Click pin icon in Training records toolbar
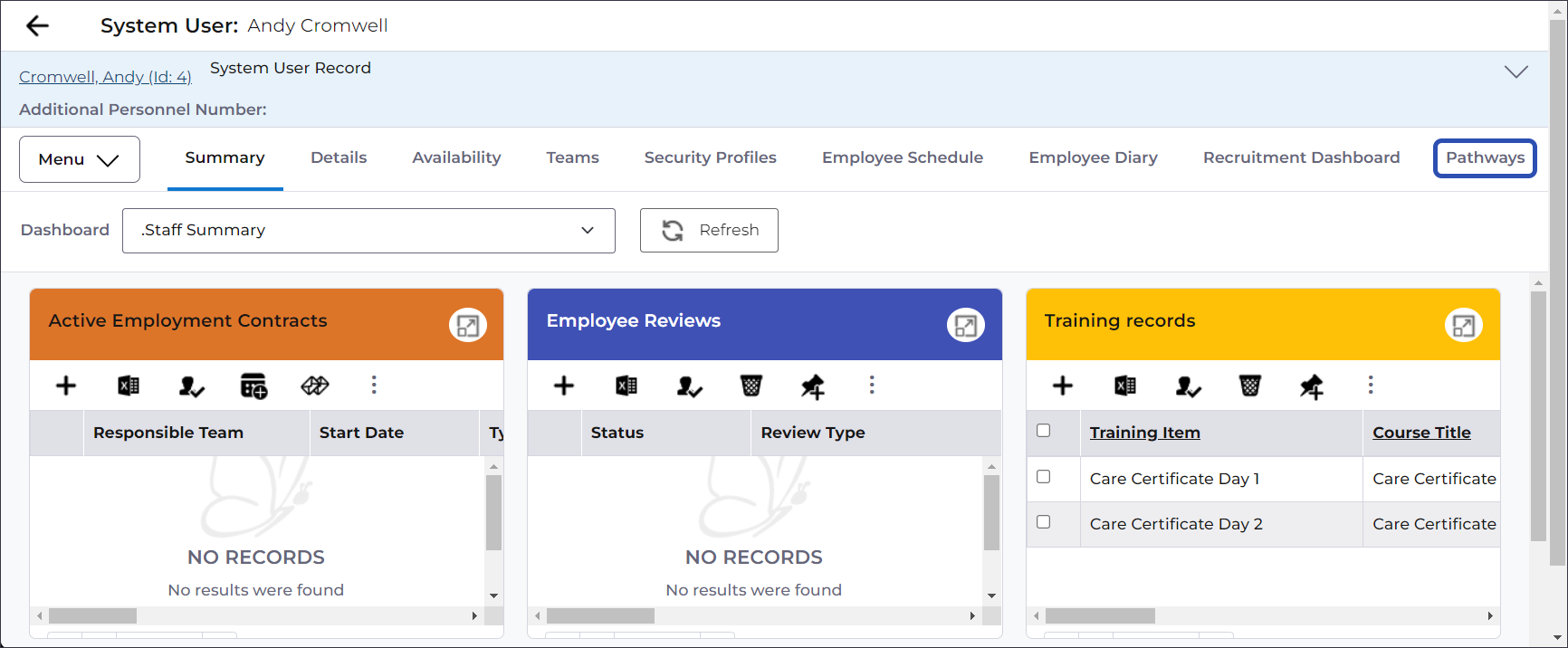The image size is (1568, 648). pos(1312,386)
